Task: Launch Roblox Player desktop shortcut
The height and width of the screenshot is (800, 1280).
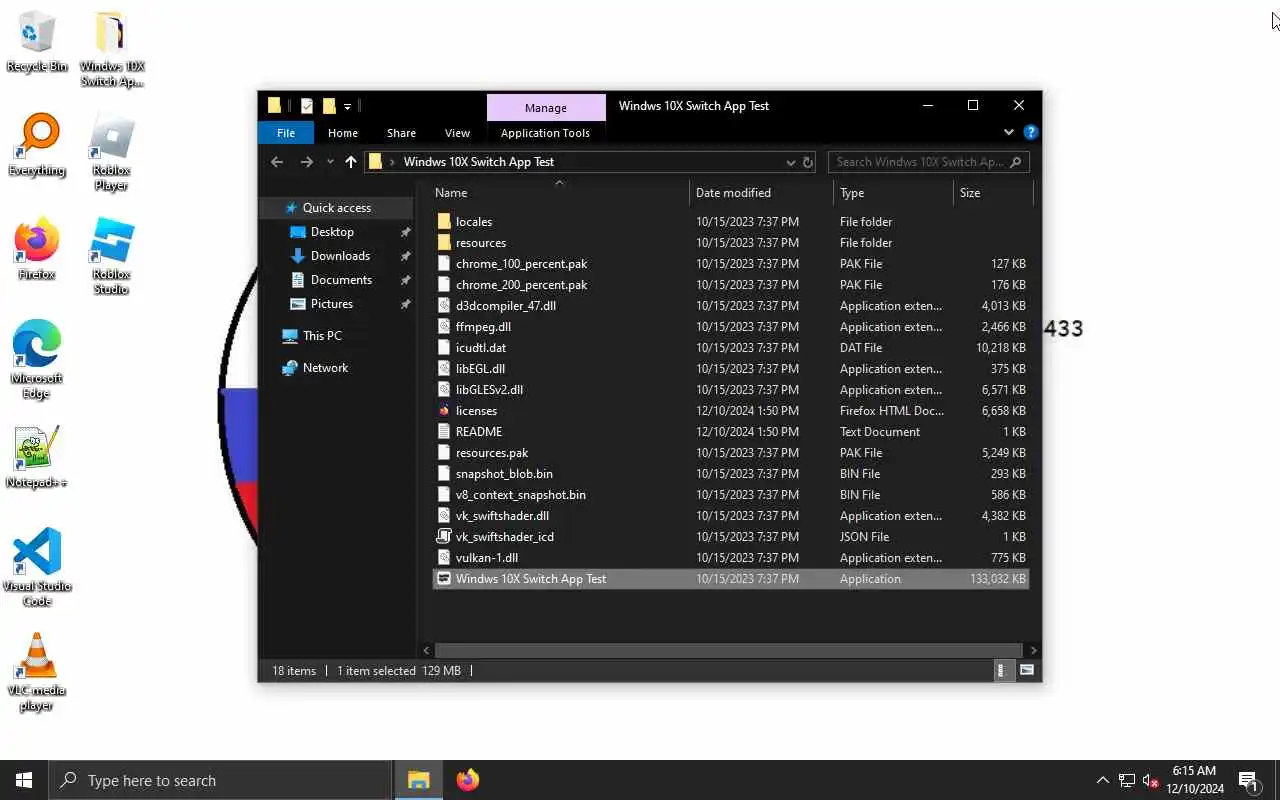Action: click(x=111, y=153)
